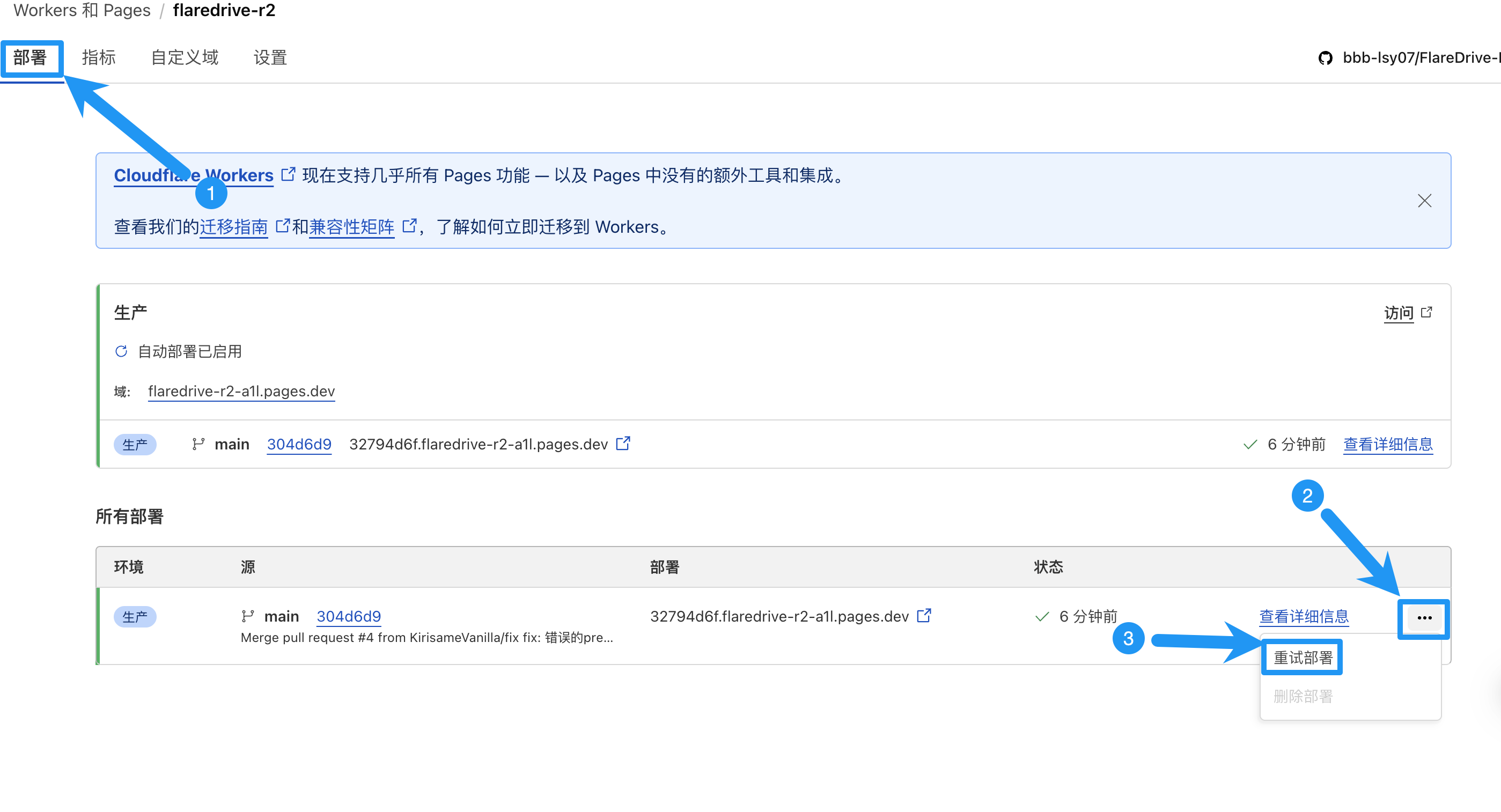Click the 源 column header
The width and height of the screenshot is (1501, 812).
248,567
